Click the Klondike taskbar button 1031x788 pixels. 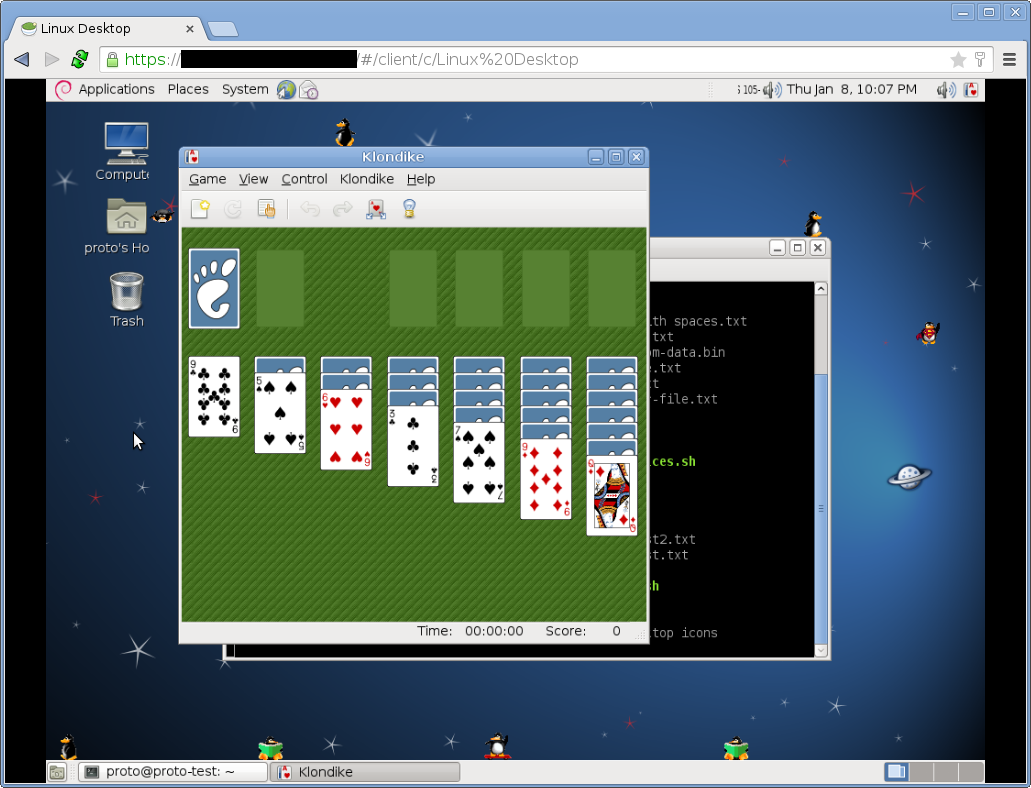(365, 772)
